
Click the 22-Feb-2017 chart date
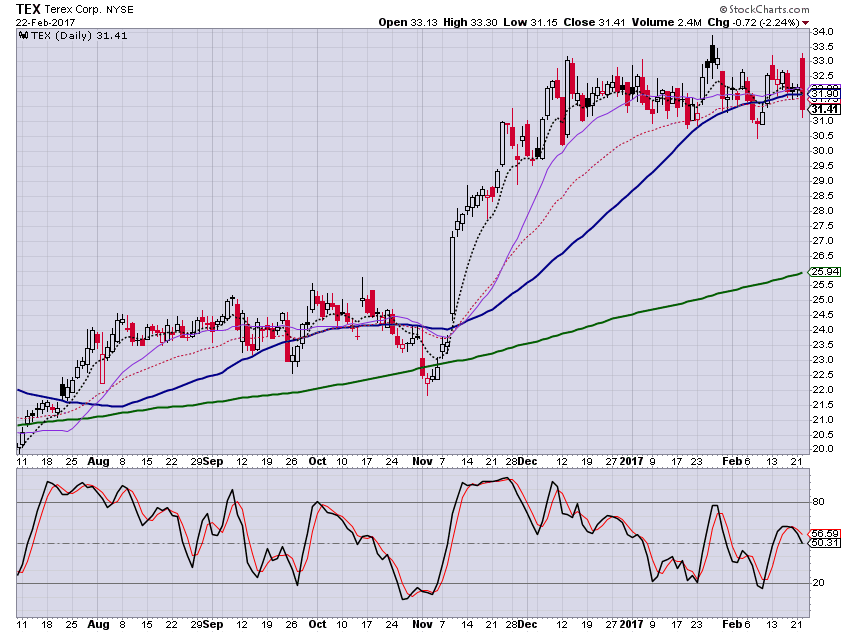(46, 23)
